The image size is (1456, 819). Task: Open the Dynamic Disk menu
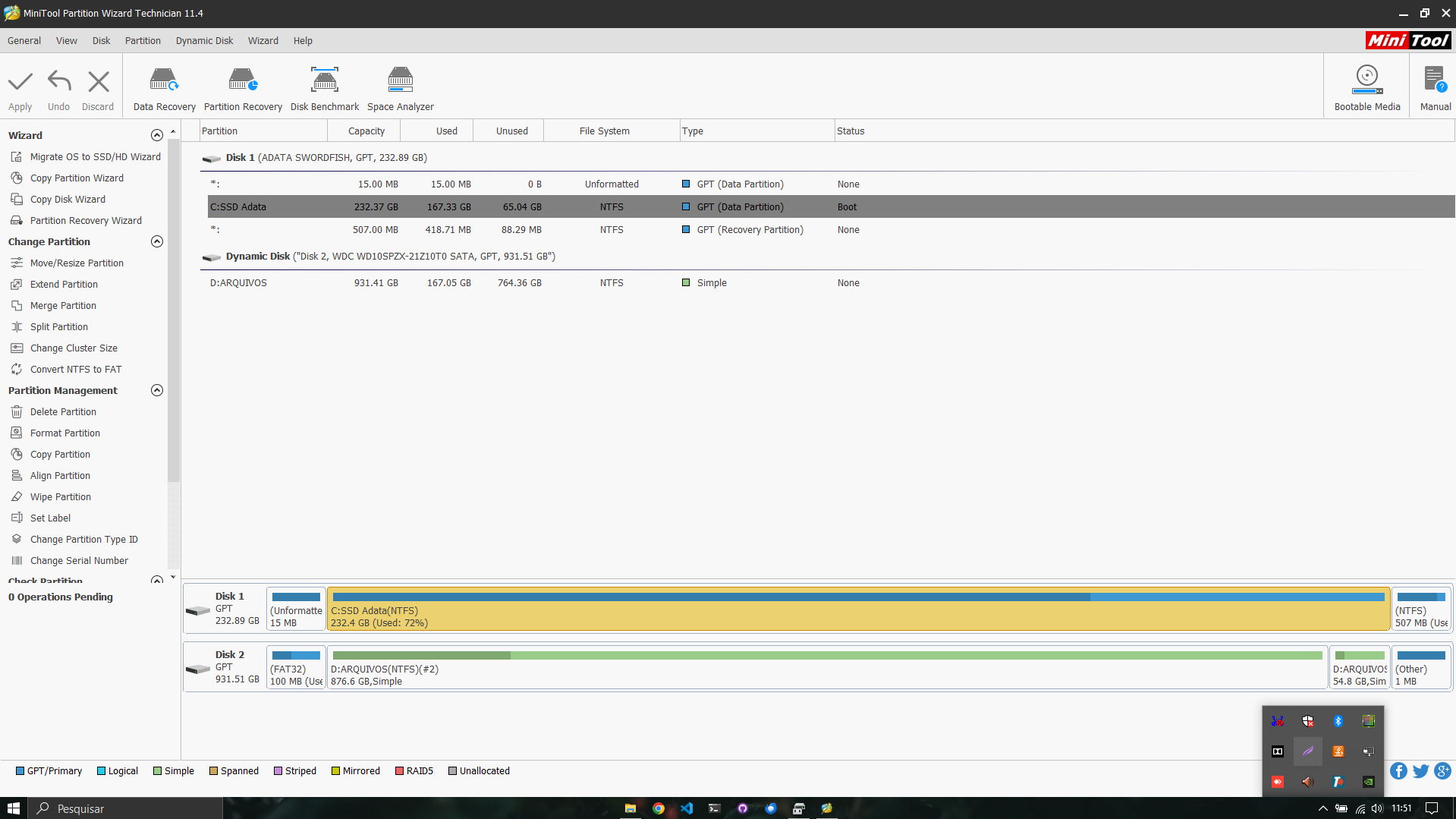click(204, 41)
